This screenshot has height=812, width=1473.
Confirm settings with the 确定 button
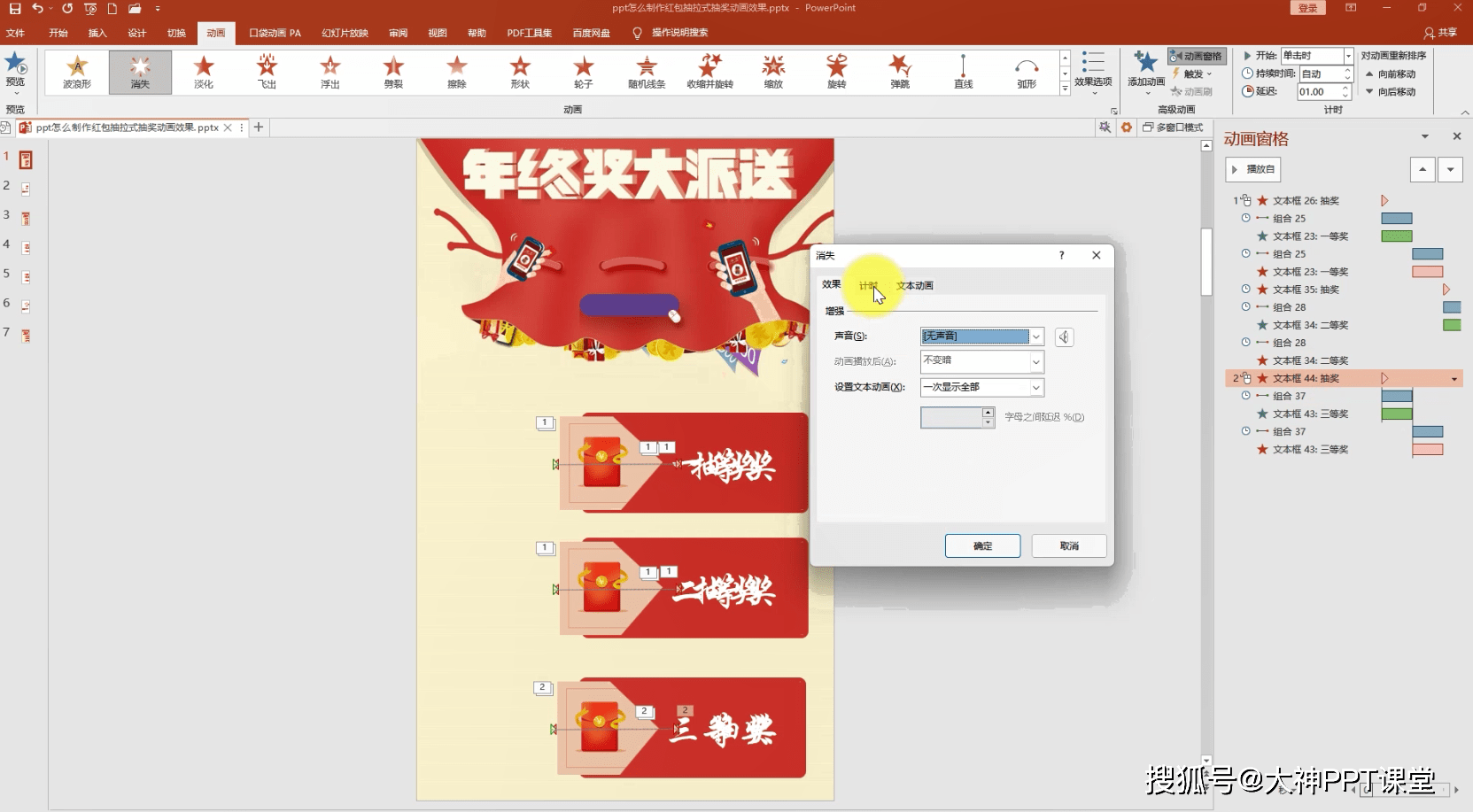(x=982, y=545)
